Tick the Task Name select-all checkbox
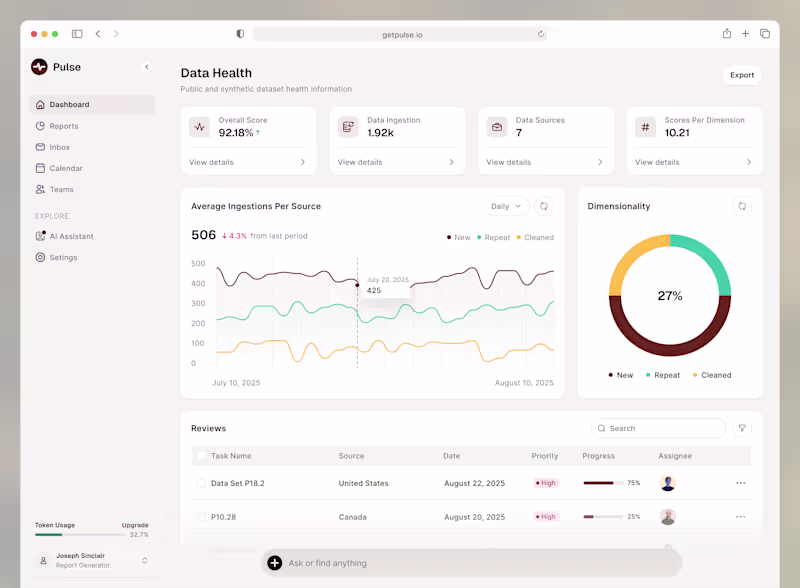800x588 pixels. coord(202,456)
